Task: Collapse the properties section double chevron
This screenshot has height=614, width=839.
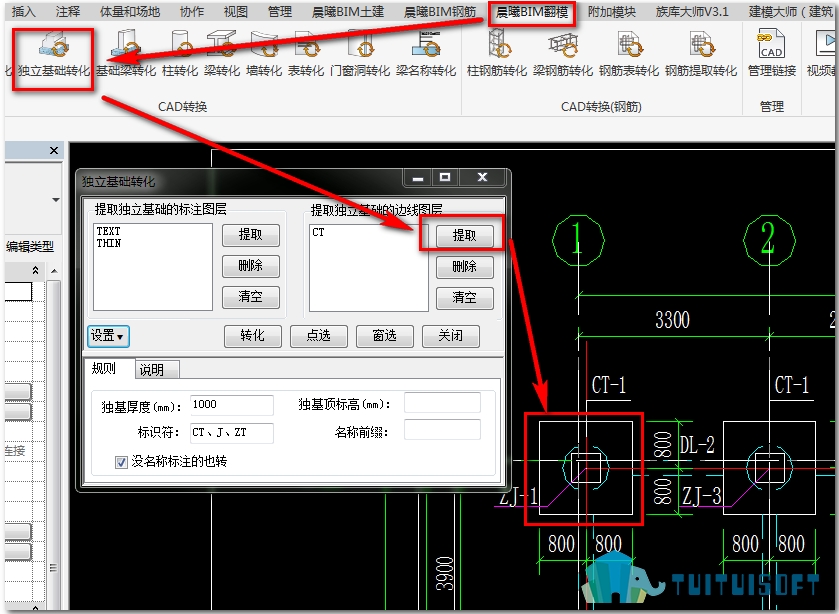Action: (x=35, y=270)
